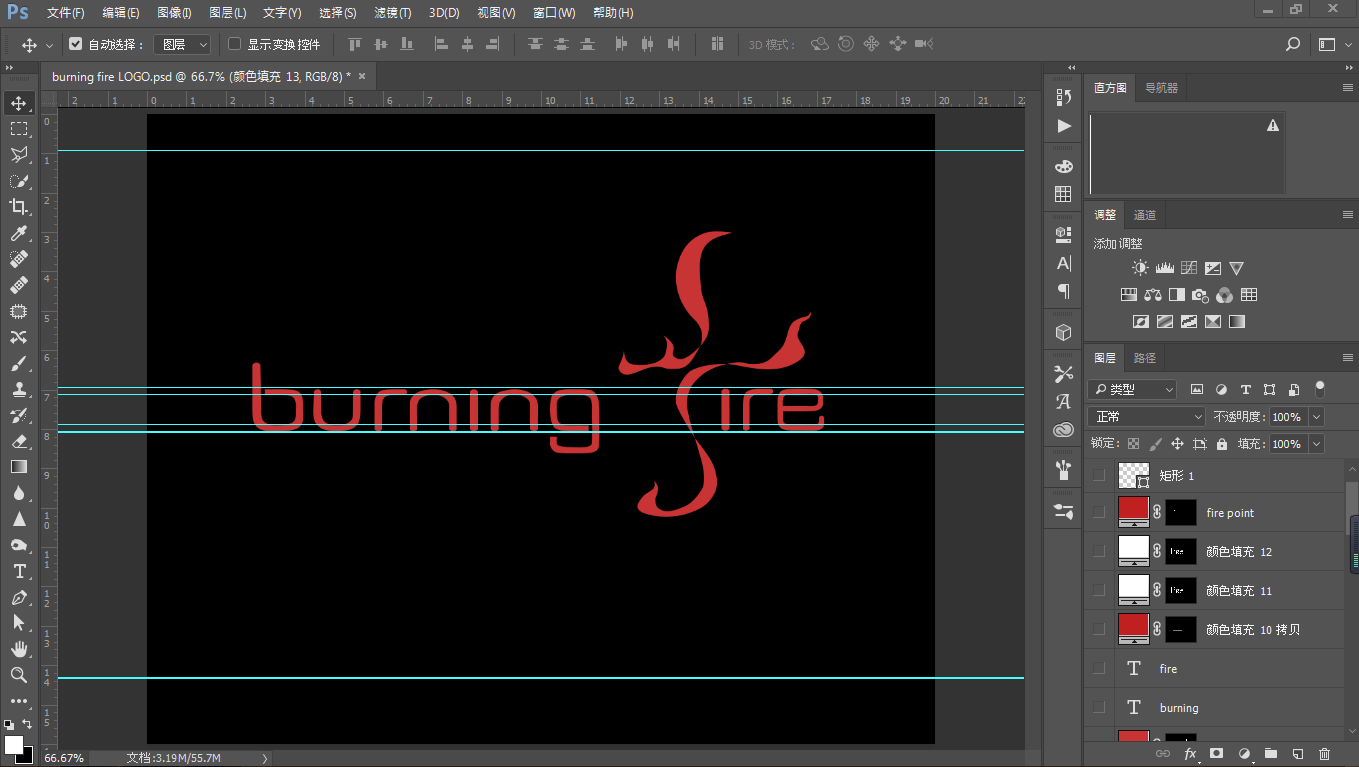The width and height of the screenshot is (1359, 767).
Task: Switch to the 通道 tab
Action: click(1145, 215)
